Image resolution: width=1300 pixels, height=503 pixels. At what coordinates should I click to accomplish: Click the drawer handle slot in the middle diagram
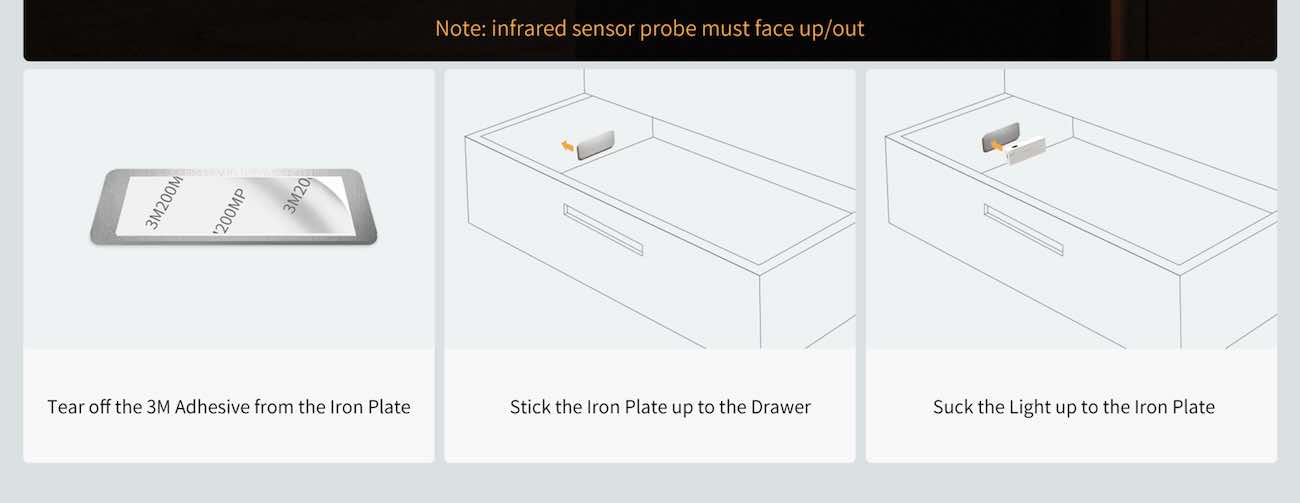click(x=602, y=230)
